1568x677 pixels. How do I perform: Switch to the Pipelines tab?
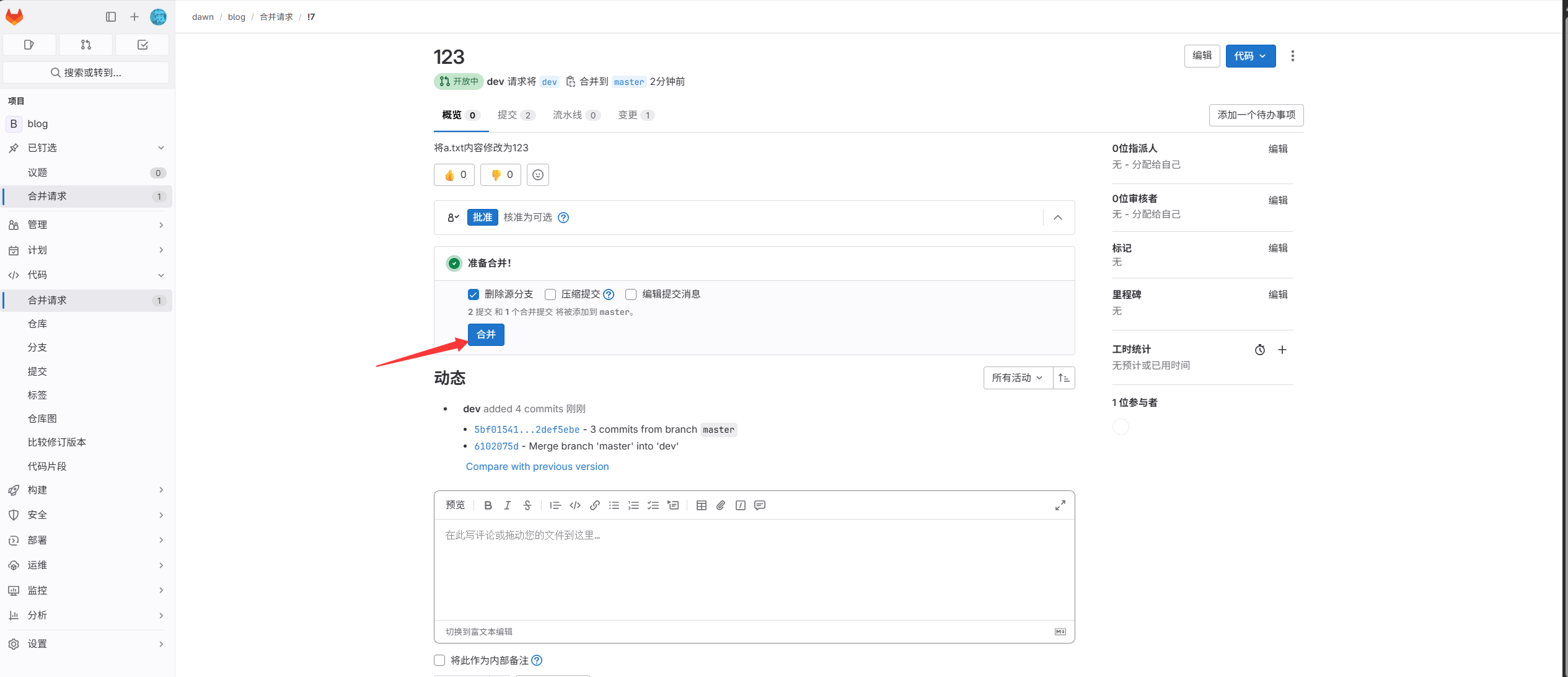576,115
